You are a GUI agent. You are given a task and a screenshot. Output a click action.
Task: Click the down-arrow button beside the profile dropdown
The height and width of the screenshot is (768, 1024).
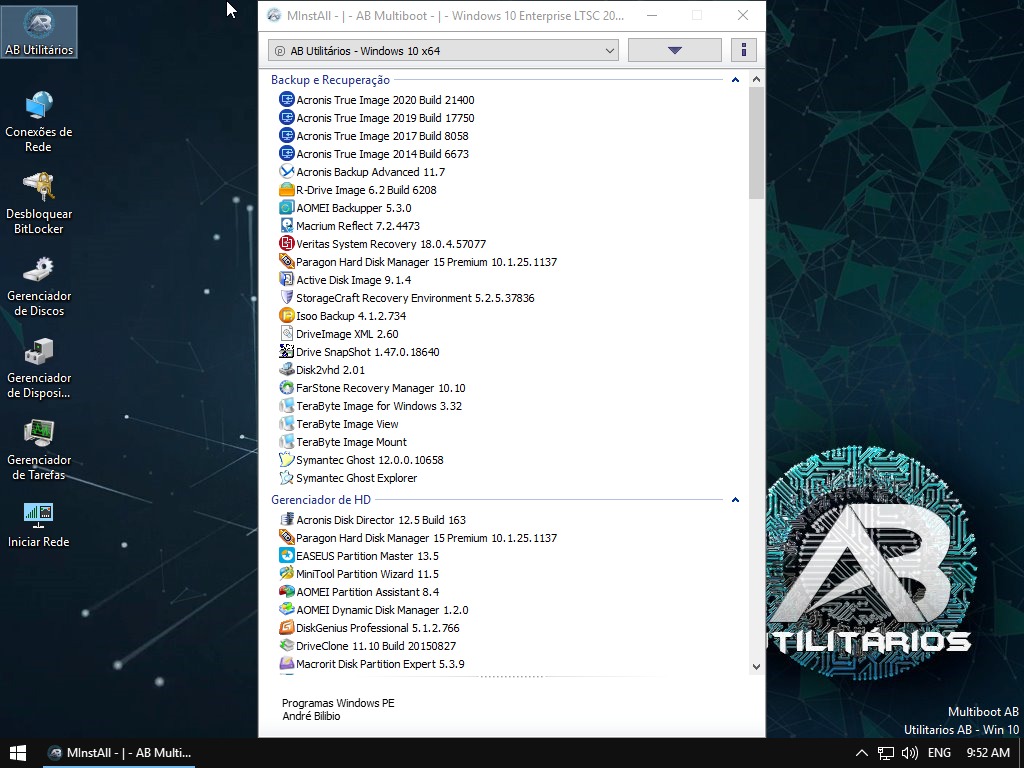click(x=675, y=50)
